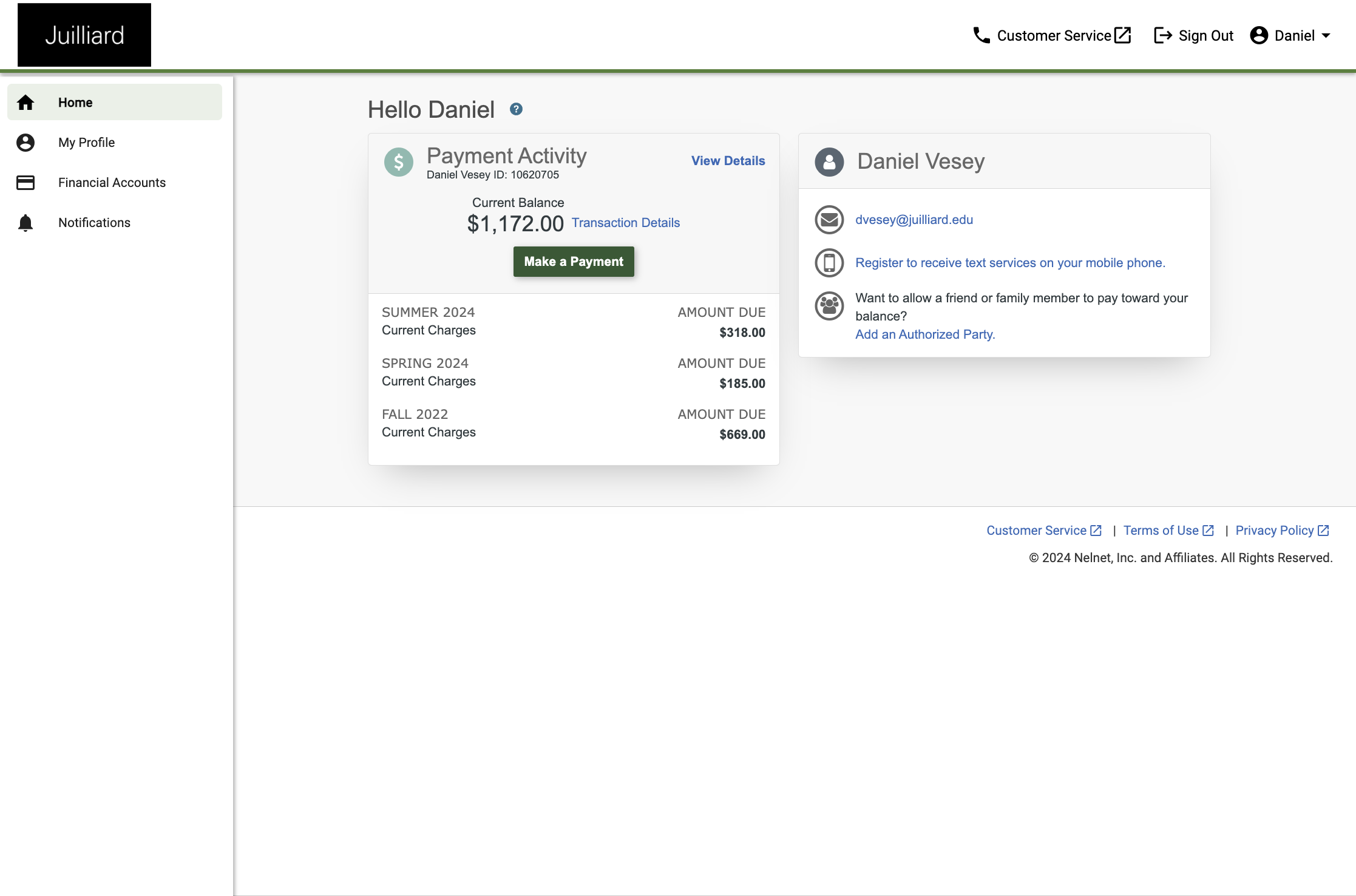Open View Details for Payment Activity
The image size is (1356, 896).
click(728, 161)
